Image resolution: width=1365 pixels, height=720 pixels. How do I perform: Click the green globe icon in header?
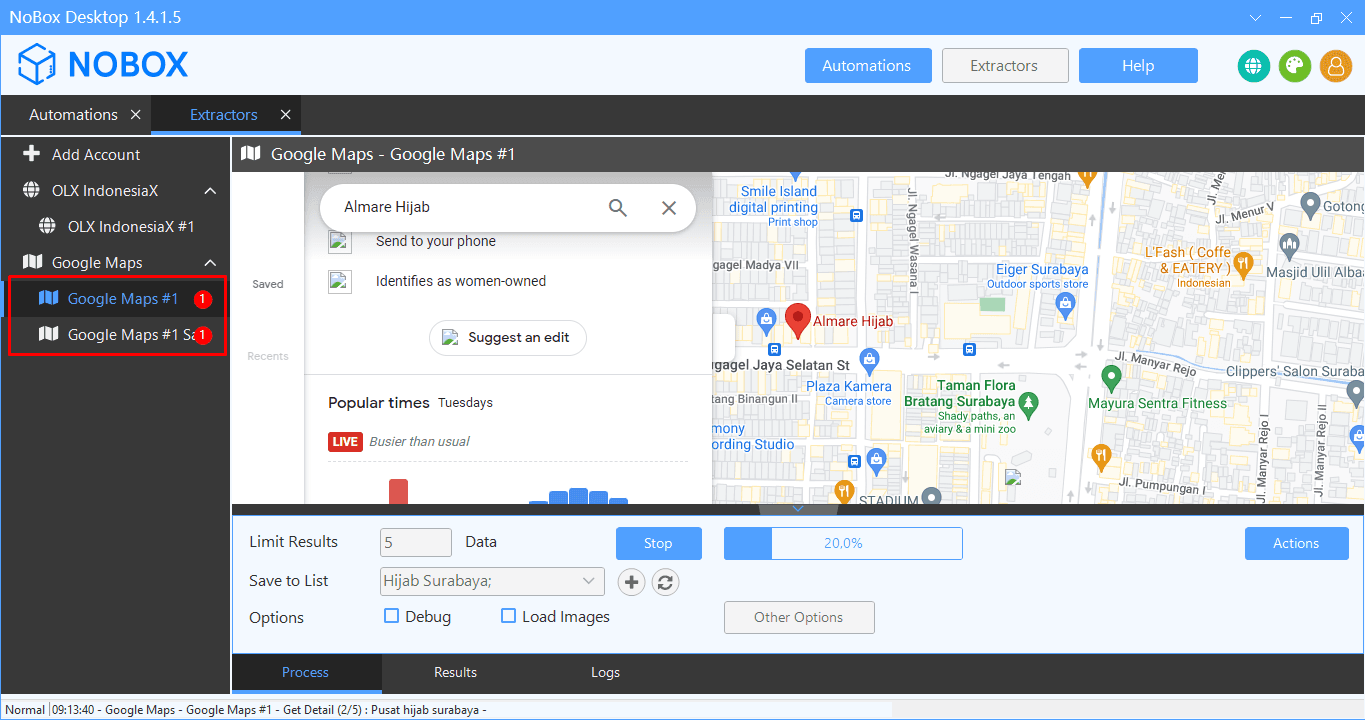1253,66
